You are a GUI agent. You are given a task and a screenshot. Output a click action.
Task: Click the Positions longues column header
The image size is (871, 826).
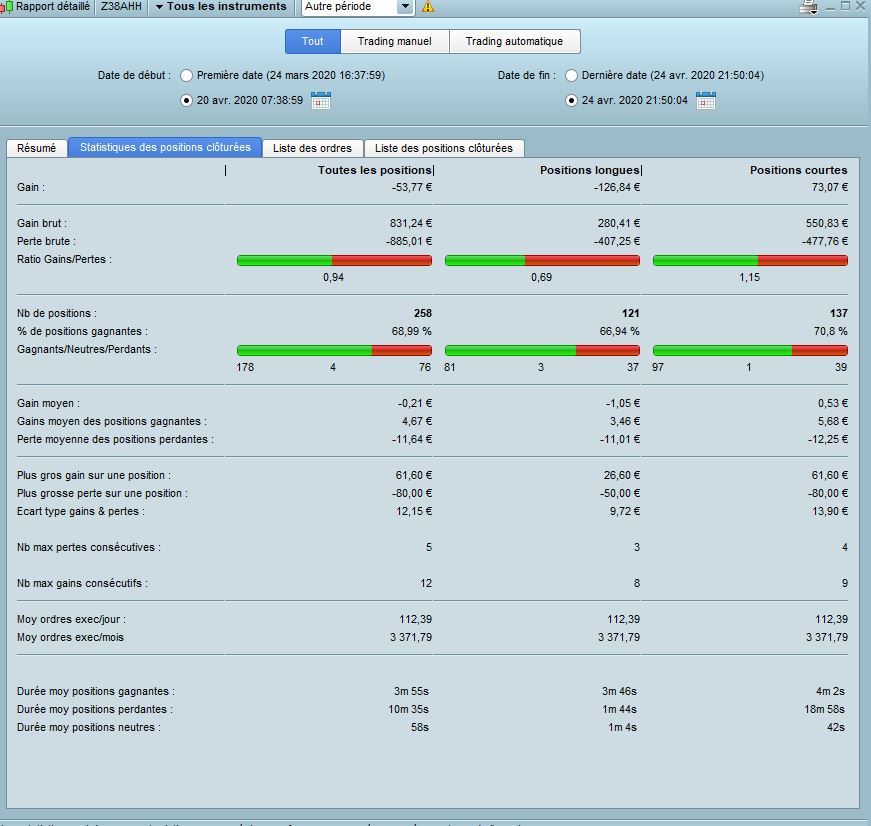pyautogui.click(x=589, y=170)
